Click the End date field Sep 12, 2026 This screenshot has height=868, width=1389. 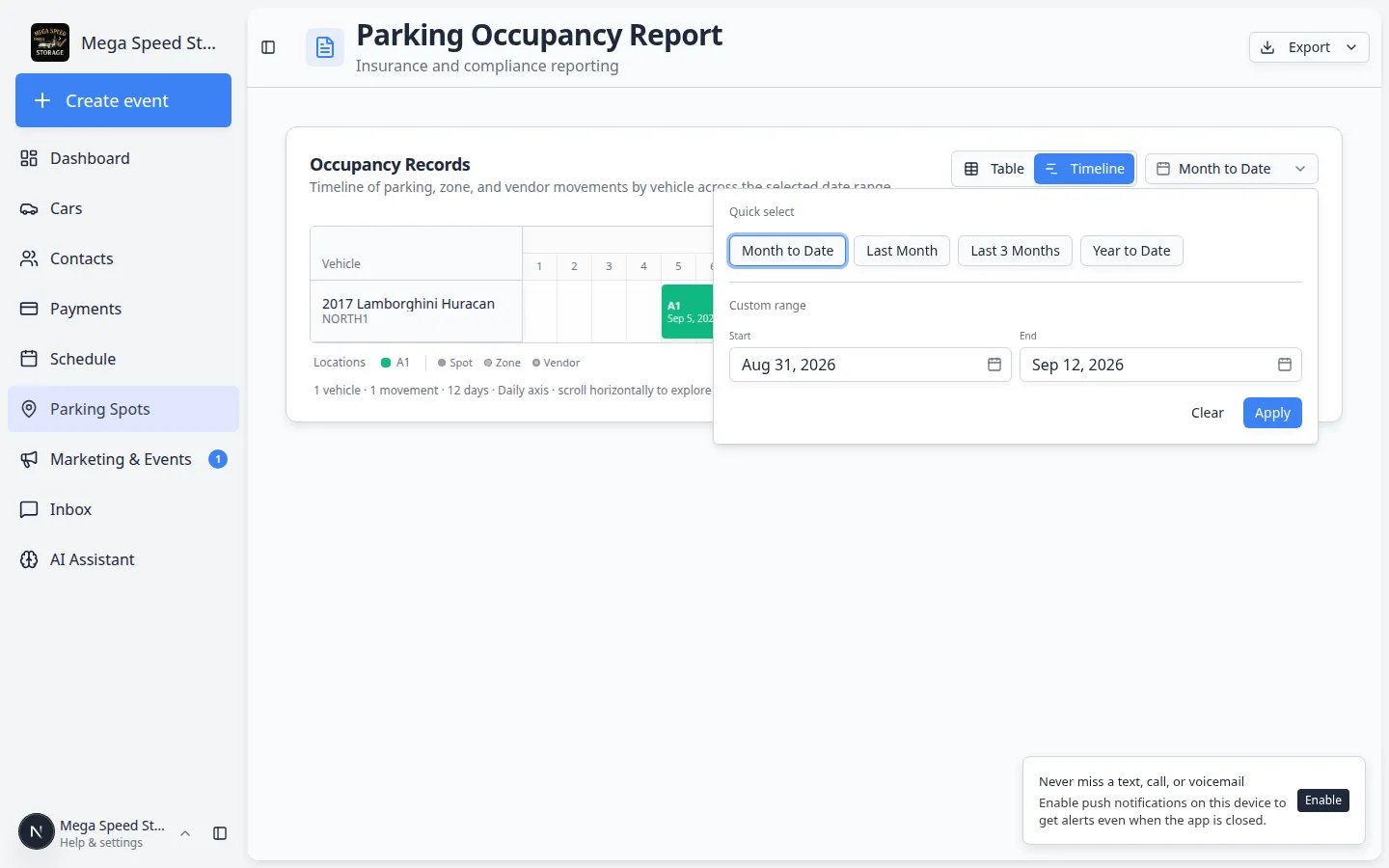(x=1160, y=365)
